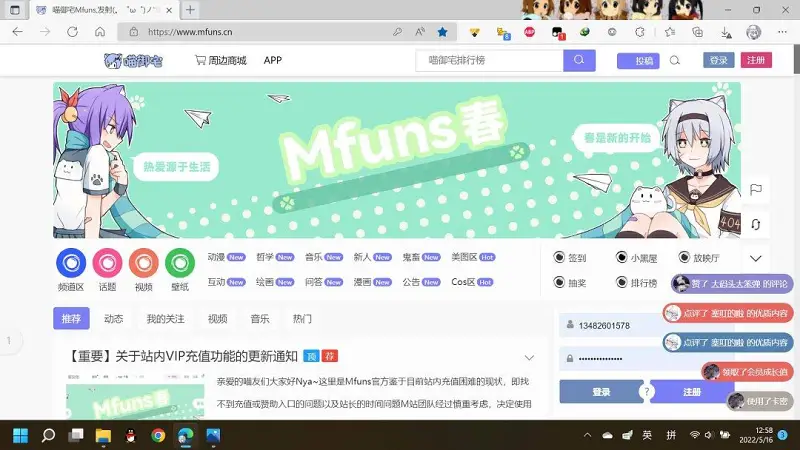Reload the page with the refresh icon
This screenshot has height=450, width=800.
tap(72, 32)
